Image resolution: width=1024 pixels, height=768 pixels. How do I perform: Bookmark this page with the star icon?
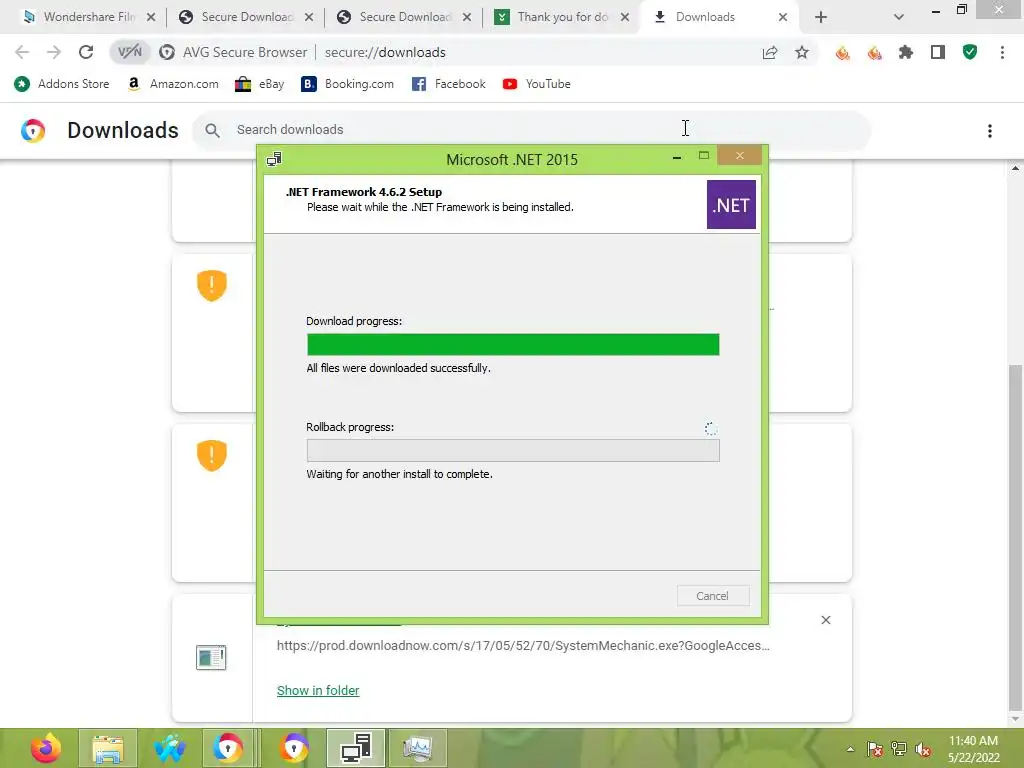802,52
